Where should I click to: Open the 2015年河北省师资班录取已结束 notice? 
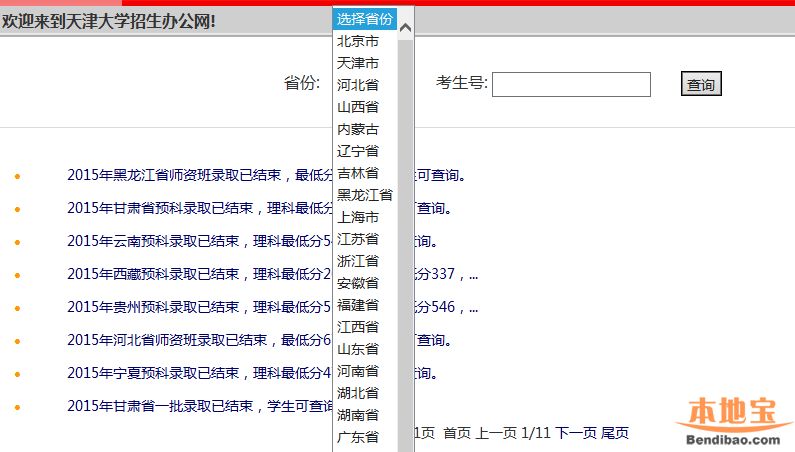tap(199, 340)
